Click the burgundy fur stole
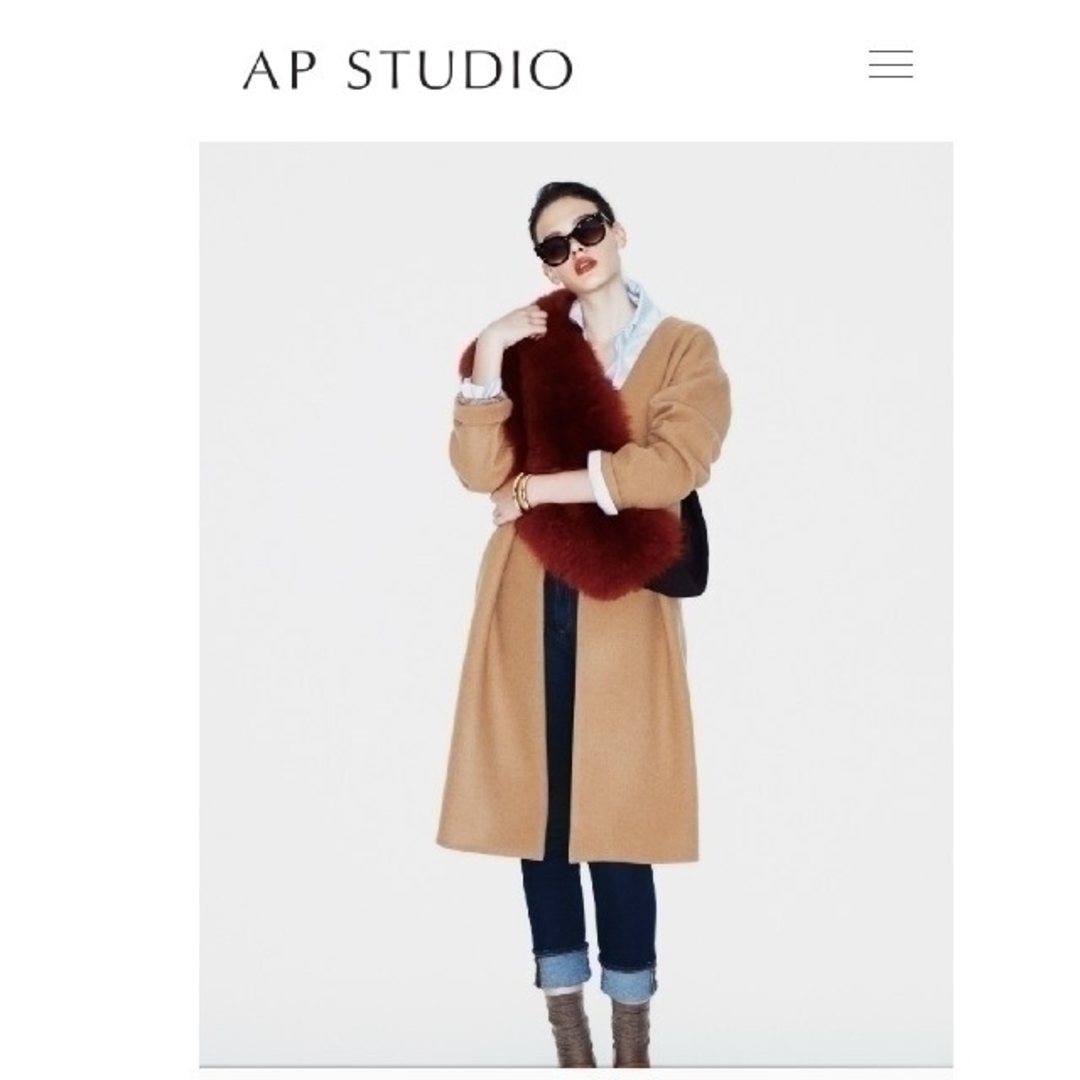Screen dimensions: 1080x1080 (x=574, y=449)
